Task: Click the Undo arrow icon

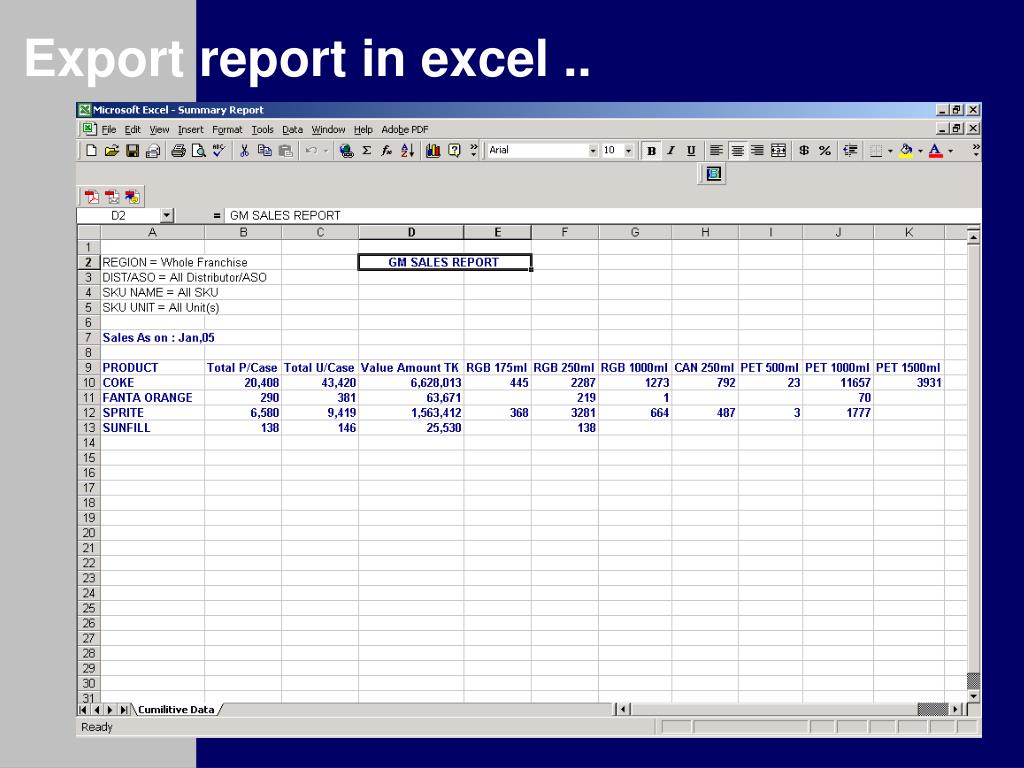Action: (x=312, y=151)
